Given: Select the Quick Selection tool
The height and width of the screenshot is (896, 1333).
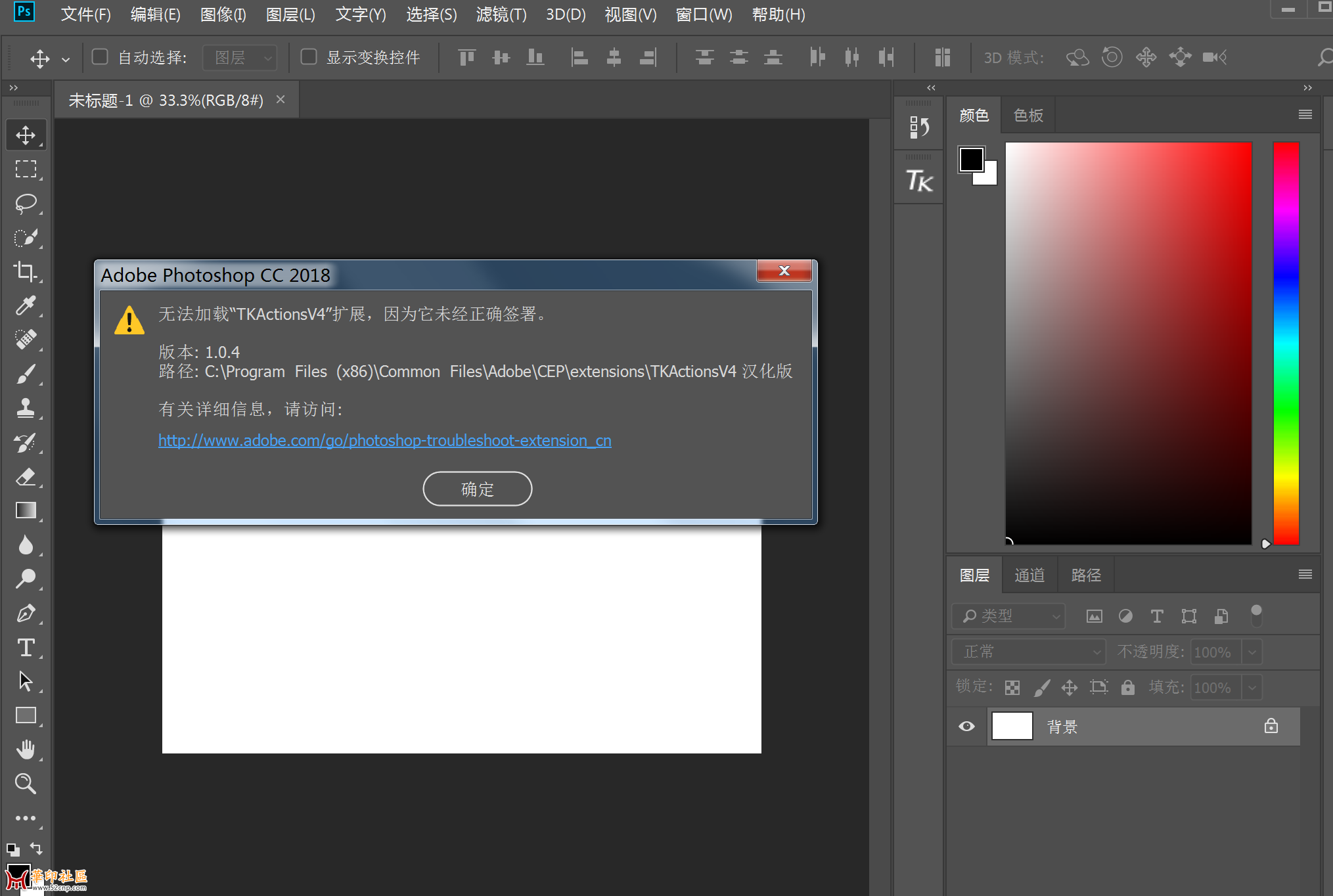Looking at the screenshot, I should pyautogui.click(x=26, y=238).
